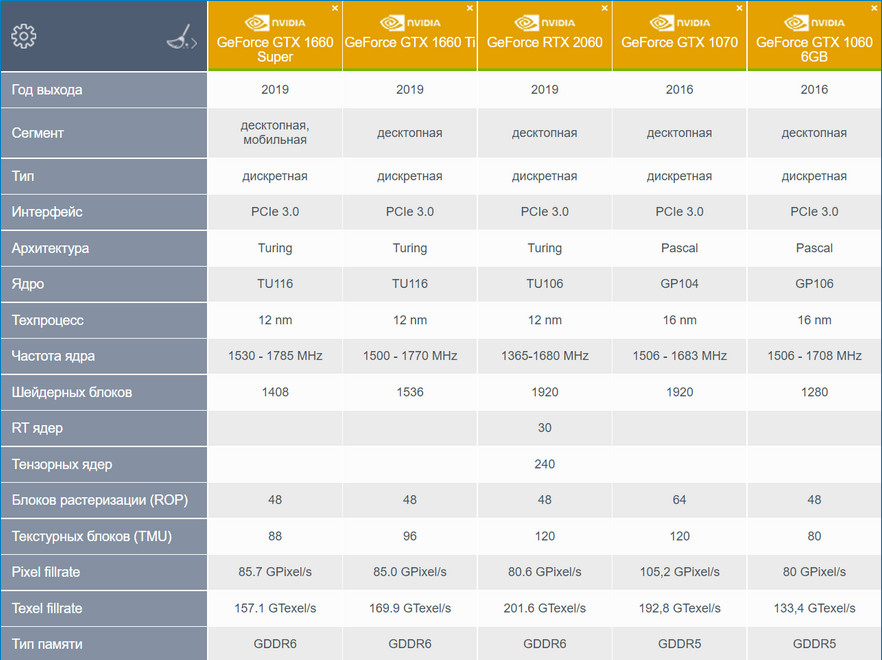Remove GeForce GTX 1660 Super column

point(335,8)
